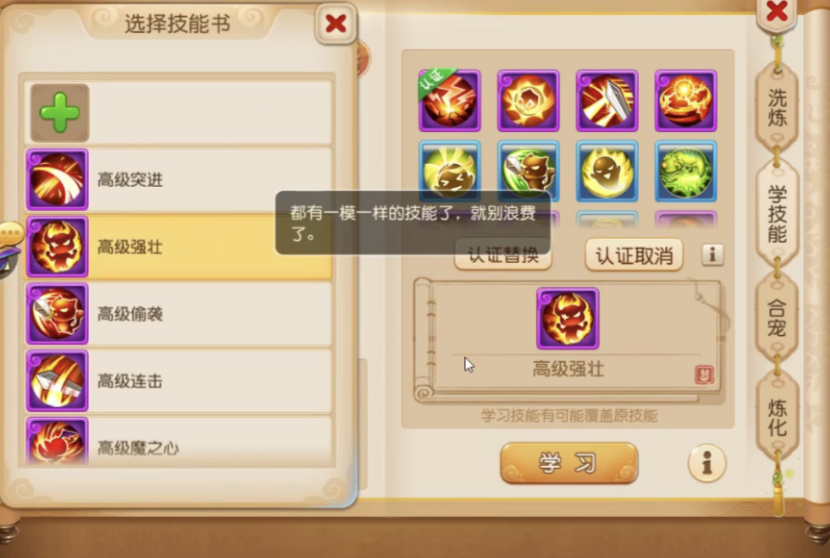This screenshot has height=558, width=830.
Task: Choose the 高级偷袭 skill book
Action: [x=178, y=314]
